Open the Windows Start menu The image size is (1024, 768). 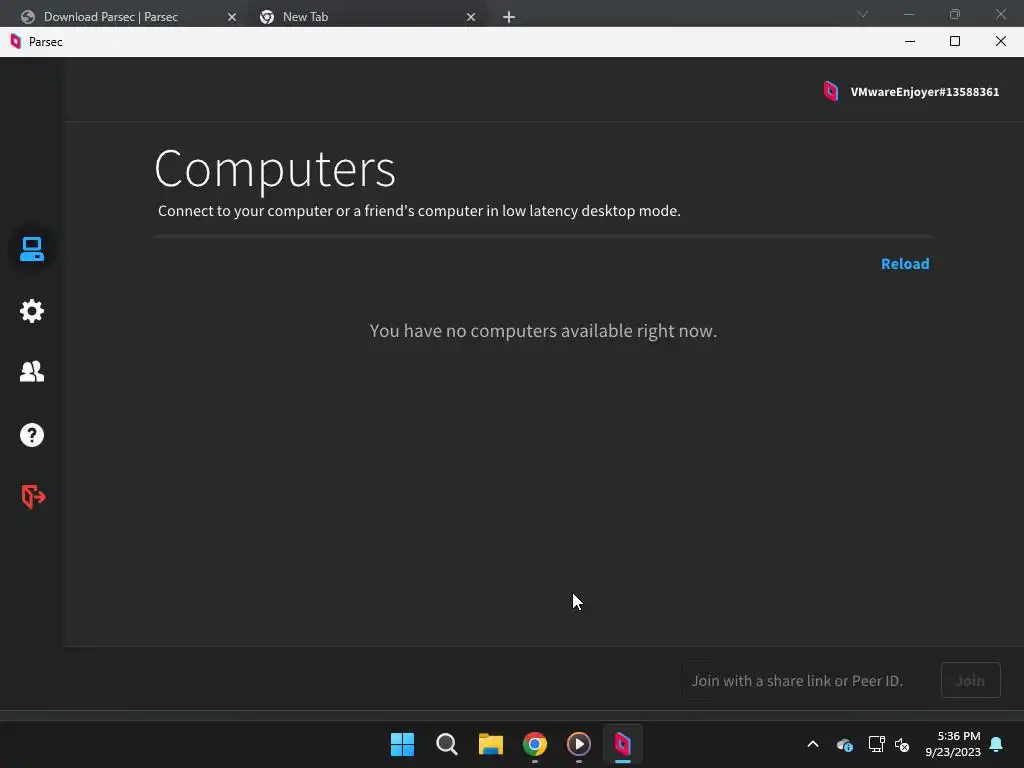(x=402, y=744)
